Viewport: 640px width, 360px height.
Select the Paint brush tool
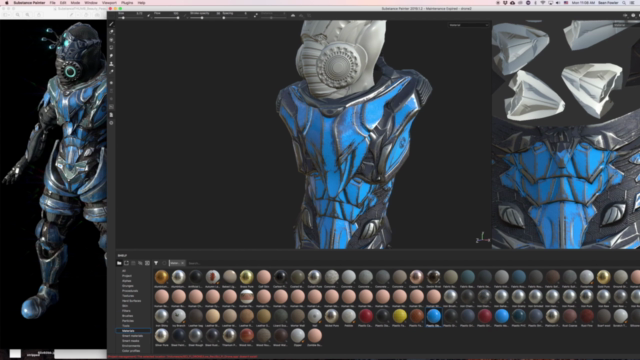coord(111,24)
